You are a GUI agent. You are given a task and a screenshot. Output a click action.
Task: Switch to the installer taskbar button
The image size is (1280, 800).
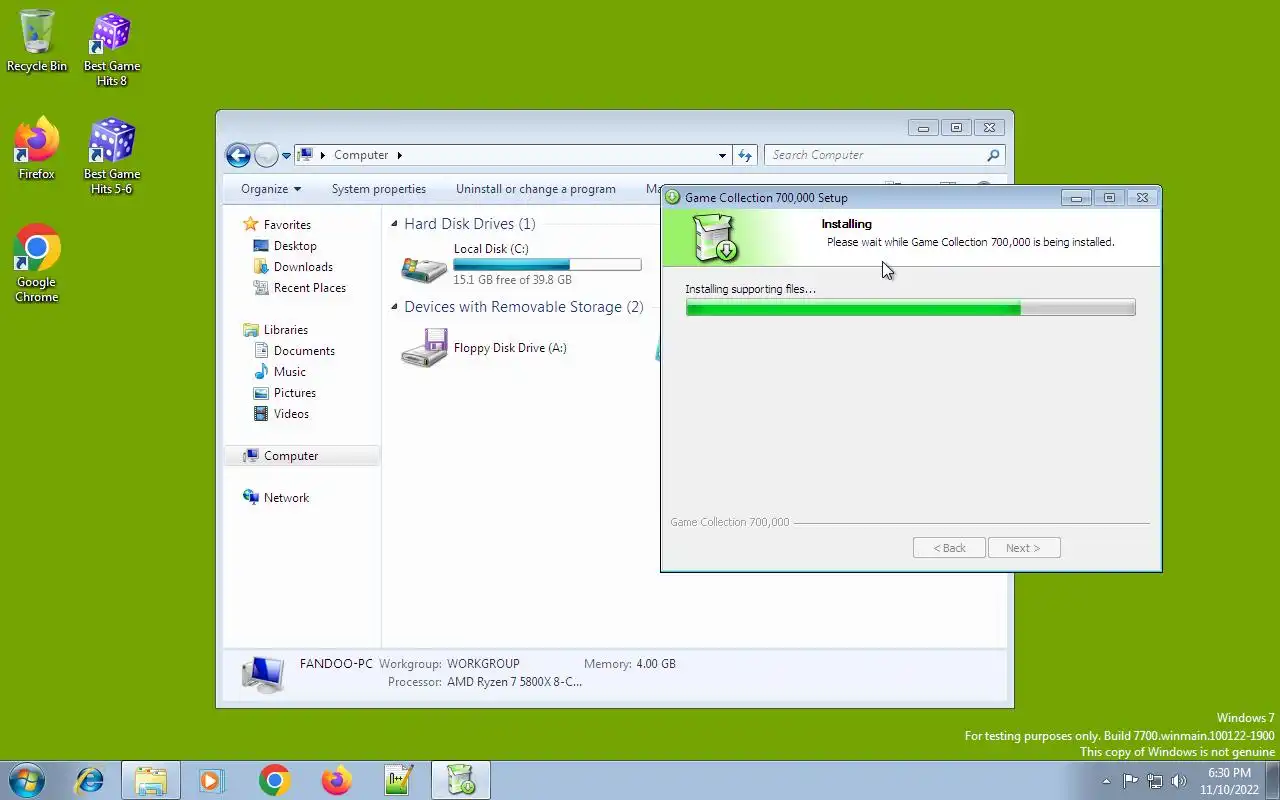click(x=461, y=780)
